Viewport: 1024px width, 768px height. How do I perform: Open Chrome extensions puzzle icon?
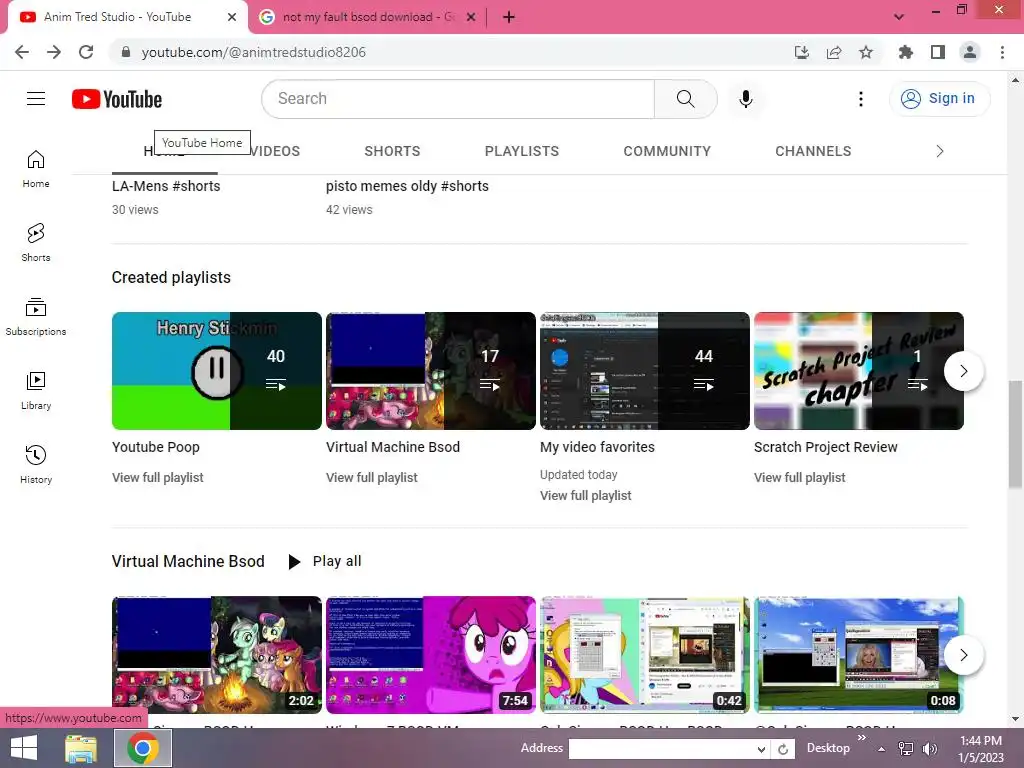tap(905, 52)
